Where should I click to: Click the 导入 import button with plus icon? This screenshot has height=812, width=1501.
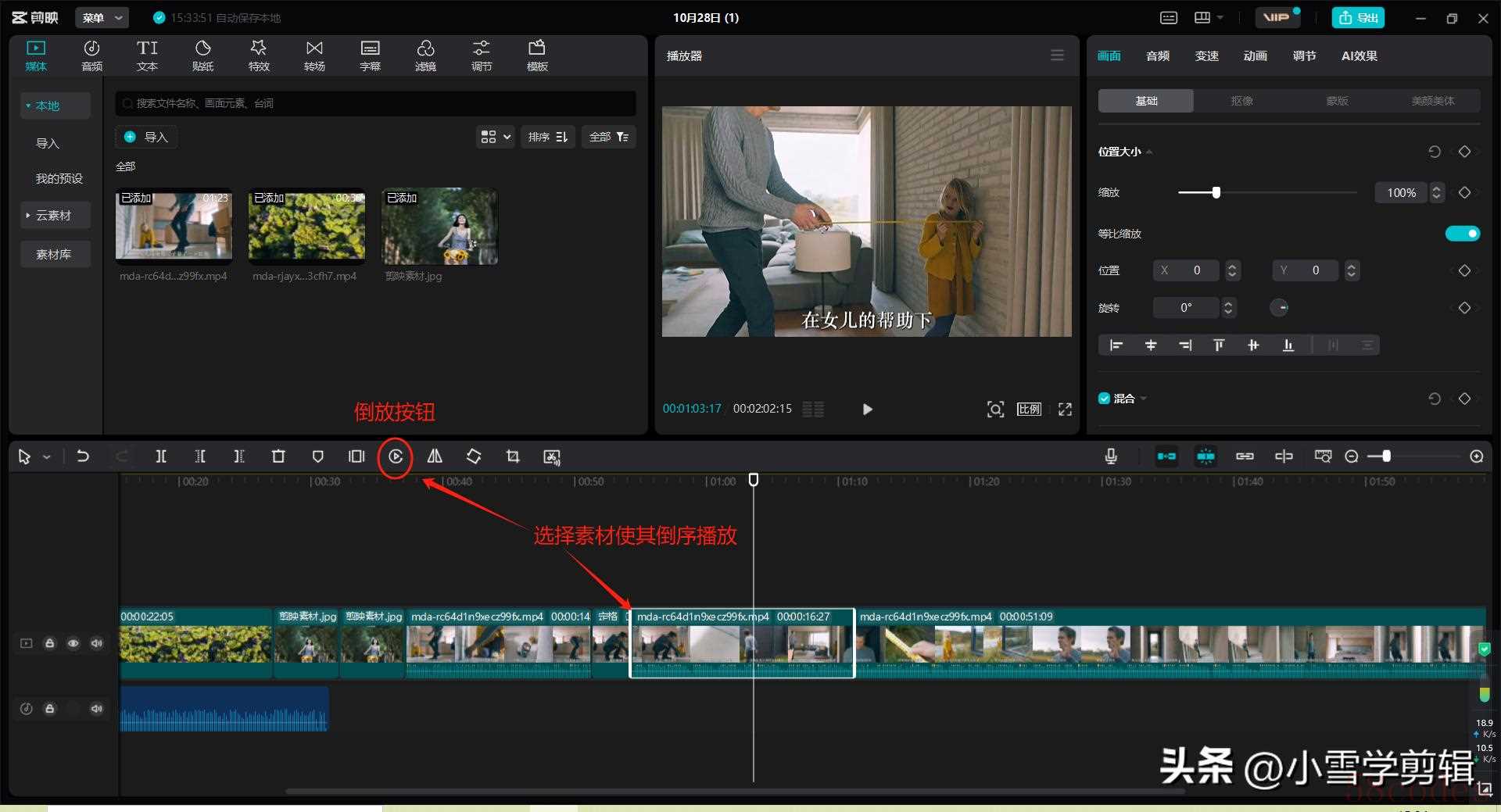tap(146, 137)
